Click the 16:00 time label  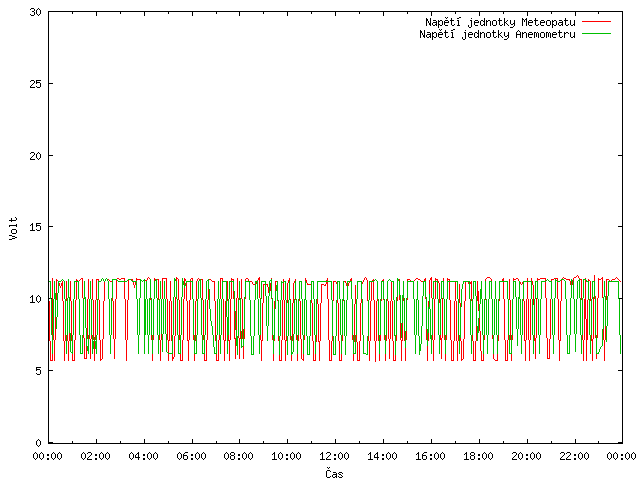(x=430, y=456)
